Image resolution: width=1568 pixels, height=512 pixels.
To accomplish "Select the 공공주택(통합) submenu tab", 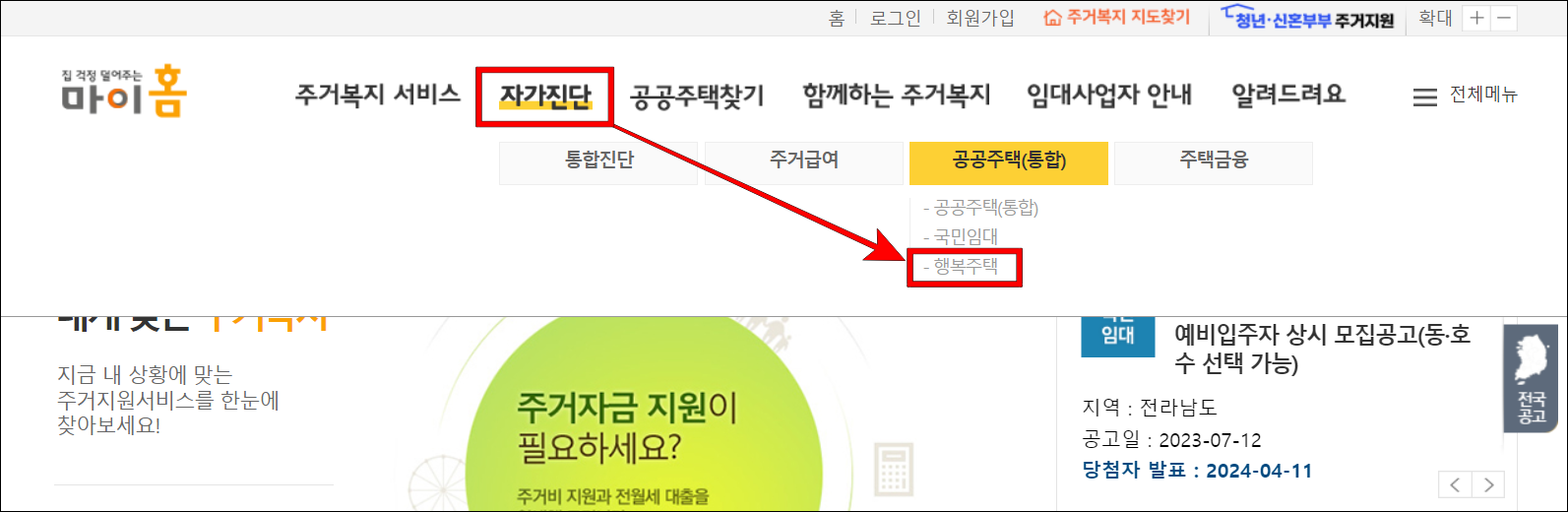I will (x=1009, y=162).
